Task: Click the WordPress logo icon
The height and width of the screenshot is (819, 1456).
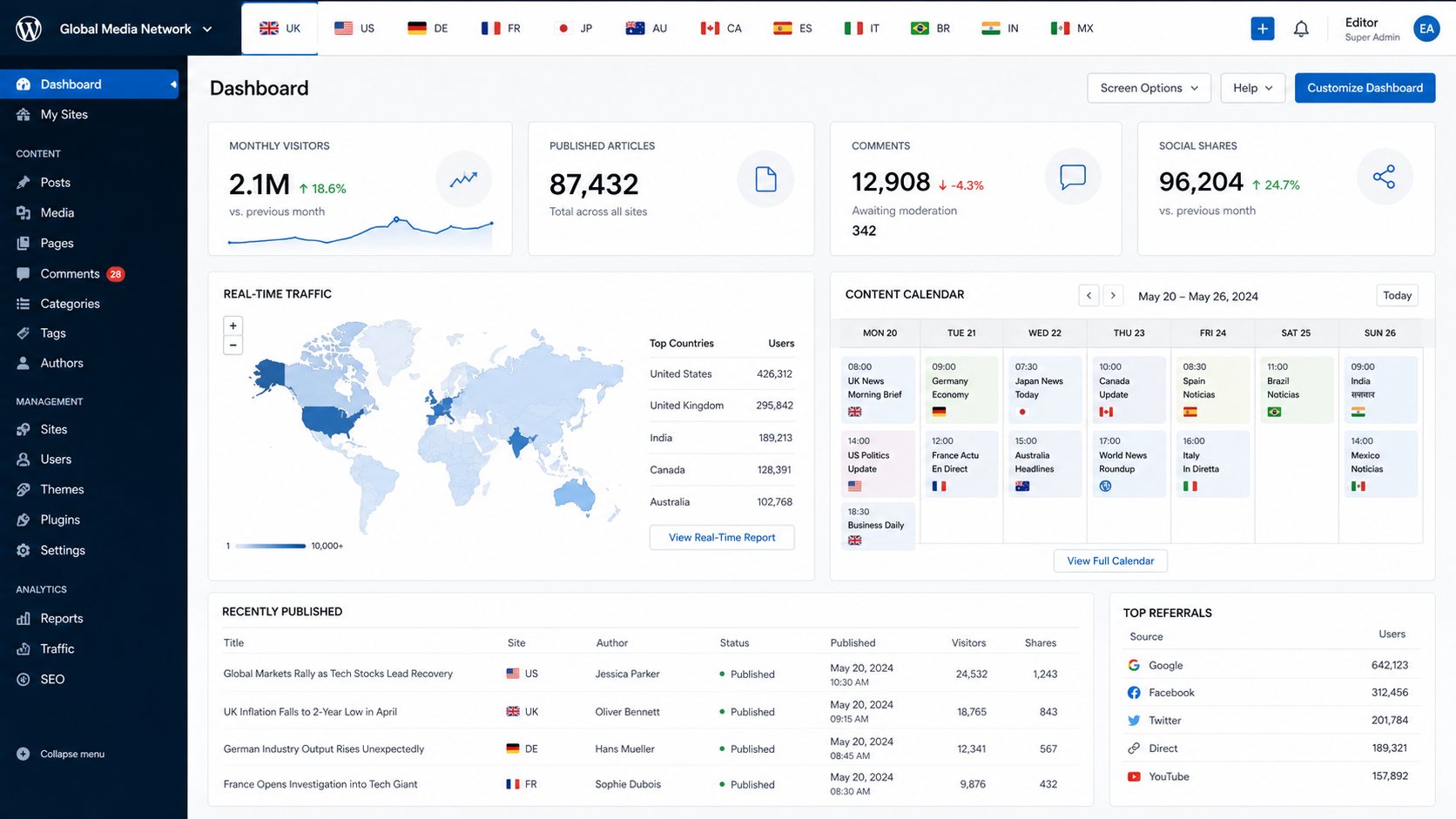Action: [x=29, y=29]
